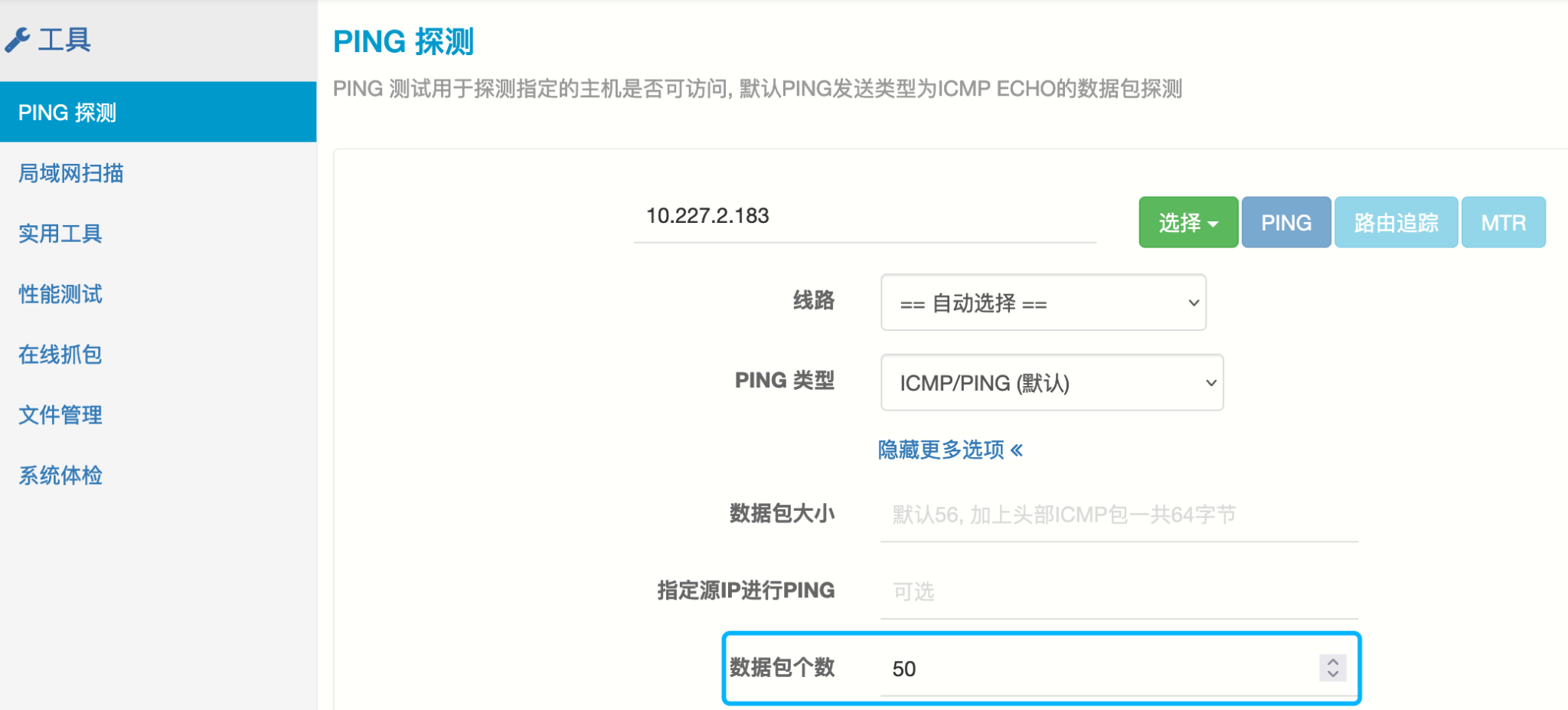Click the 数据包个数 number field
The width and height of the screenshot is (1568, 710).
[x=1095, y=669]
